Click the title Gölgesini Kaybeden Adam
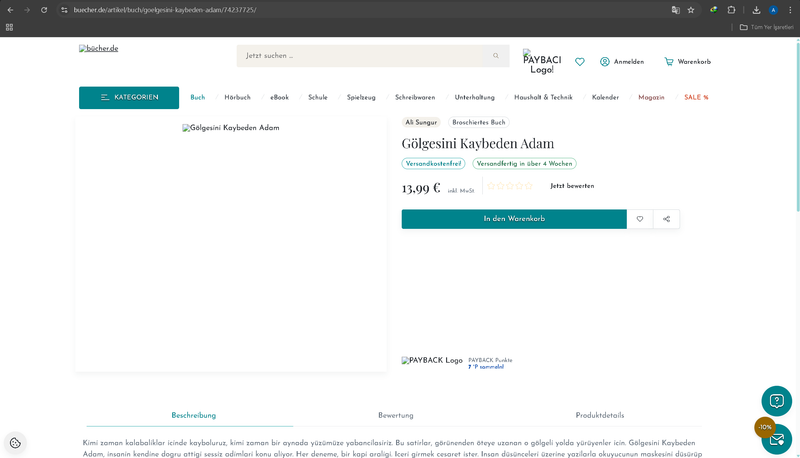 click(478, 143)
